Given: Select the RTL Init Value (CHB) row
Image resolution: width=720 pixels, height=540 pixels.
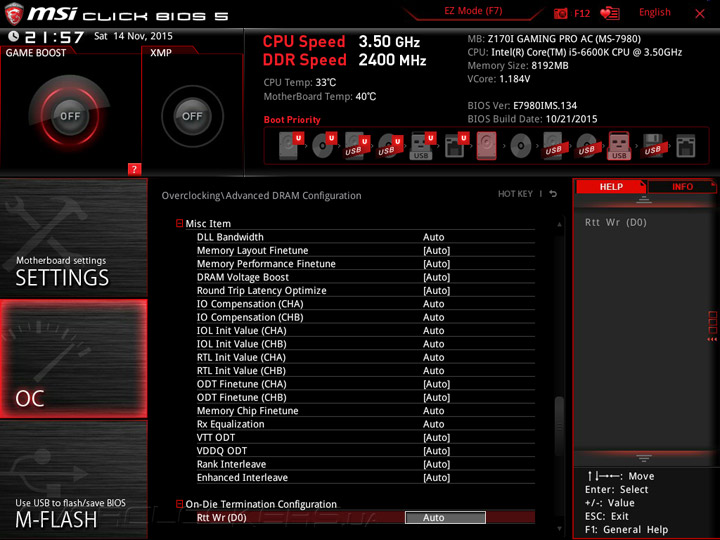Looking at the screenshot, I should [366, 370].
